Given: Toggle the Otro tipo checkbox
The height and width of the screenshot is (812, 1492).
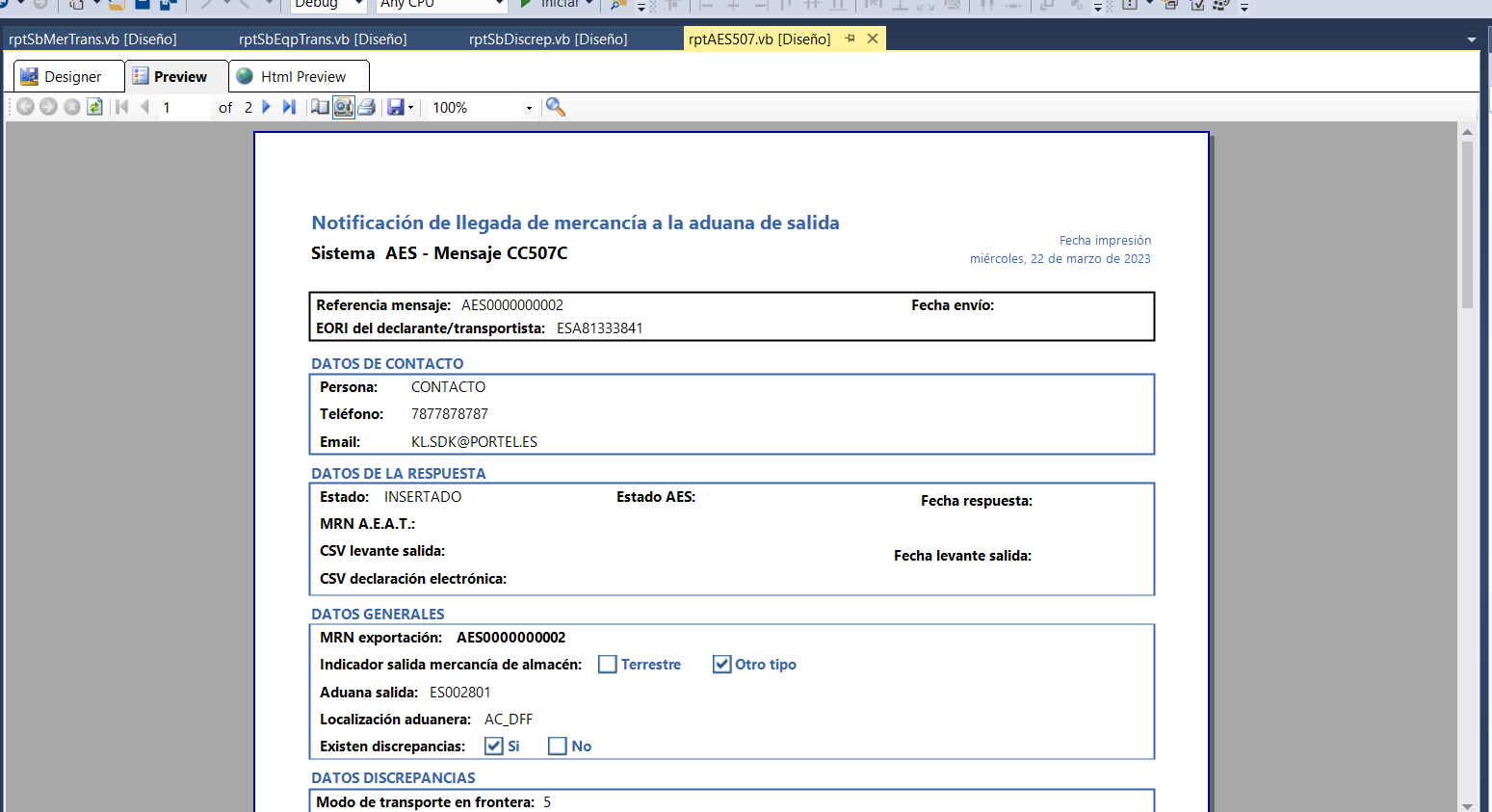Looking at the screenshot, I should [721, 665].
